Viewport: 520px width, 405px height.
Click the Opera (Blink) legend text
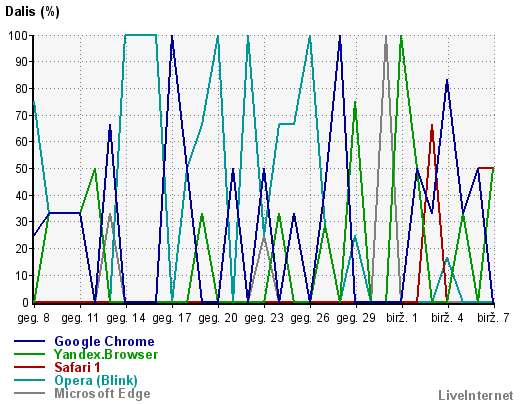coord(96,381)
